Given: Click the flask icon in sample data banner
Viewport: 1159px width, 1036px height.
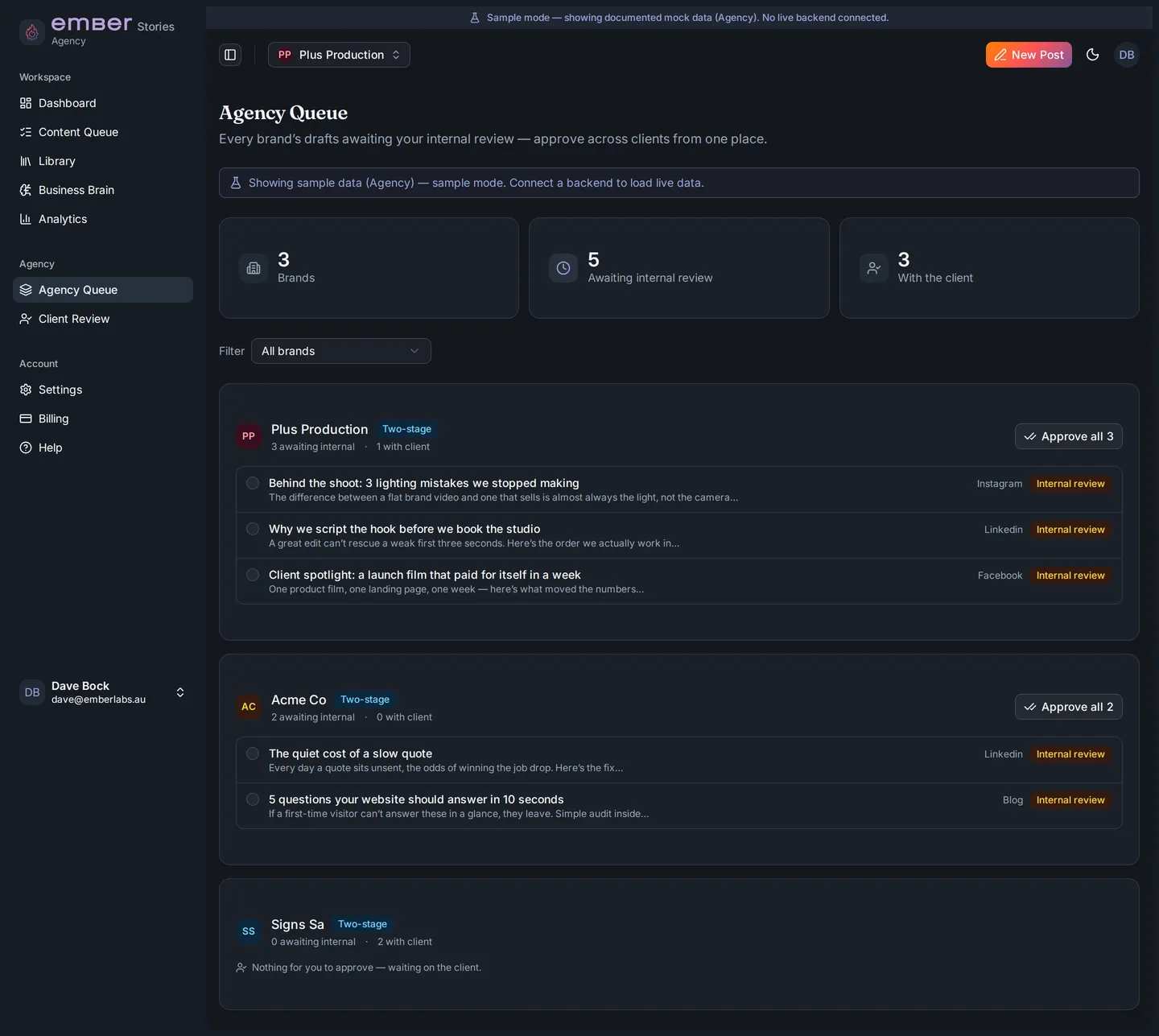Looking at the screenshot, I should click(x=236, y=183).
